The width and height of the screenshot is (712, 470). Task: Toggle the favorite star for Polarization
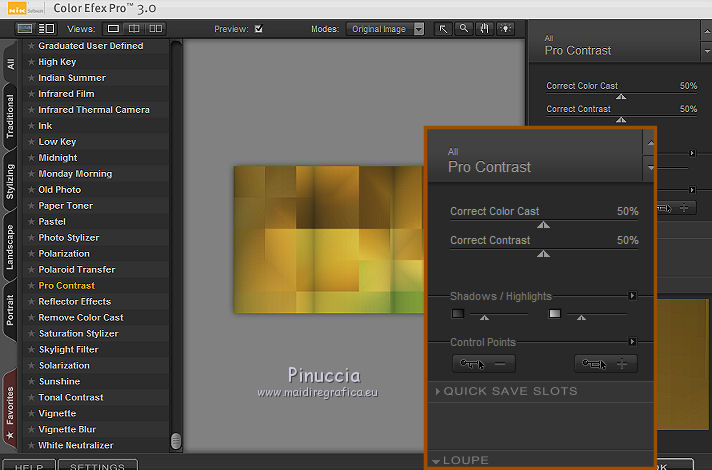click(x=31, y=253)
